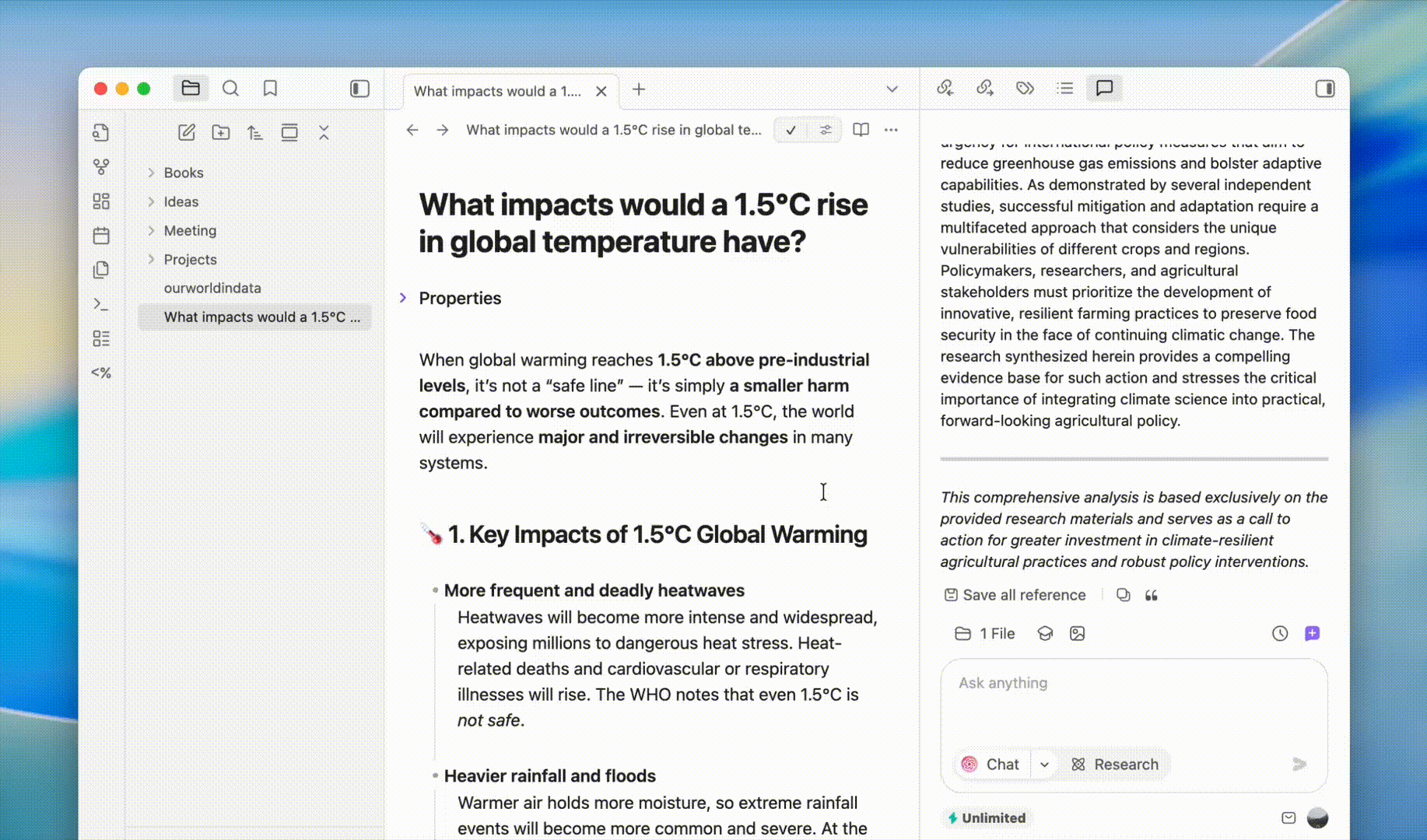Open quick switcher ribbon icon

[x=101, y=132]
